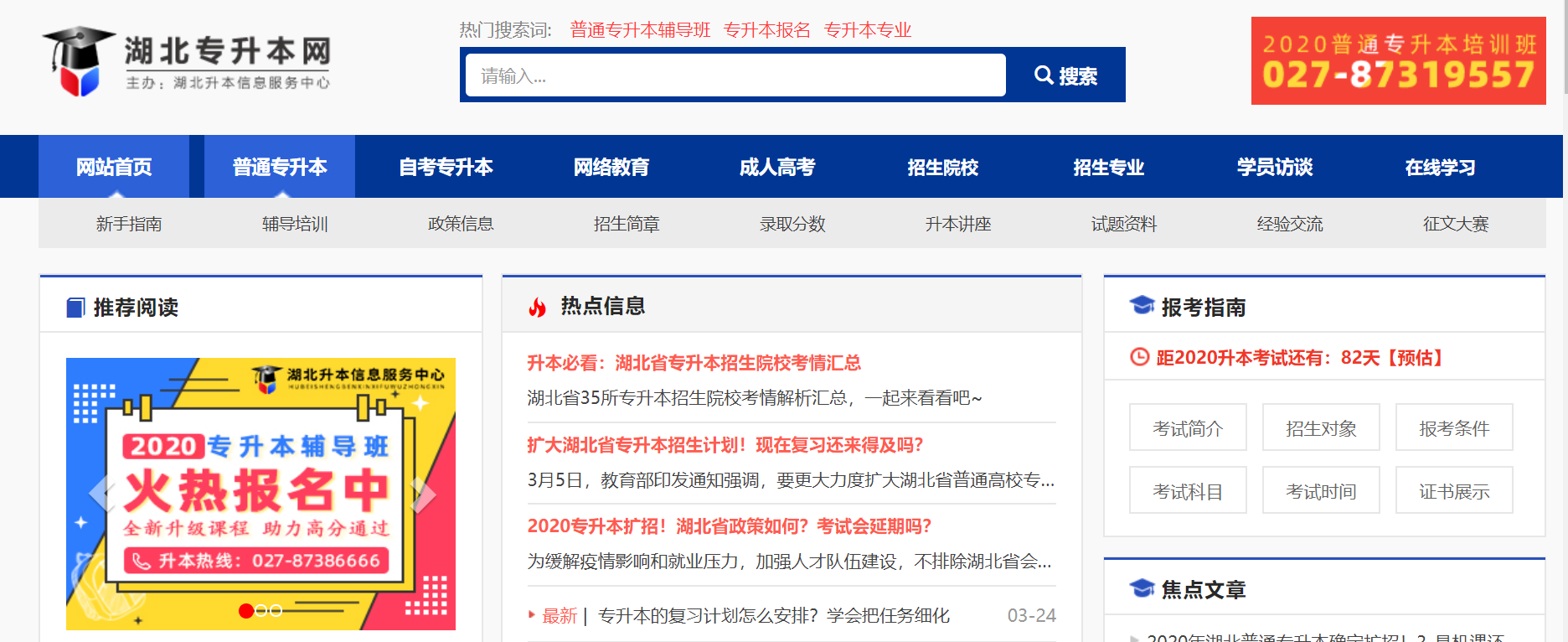1568x642 pixels.
Task: Open the 政策信息 submenu item
Action: (x=461, y=224)
